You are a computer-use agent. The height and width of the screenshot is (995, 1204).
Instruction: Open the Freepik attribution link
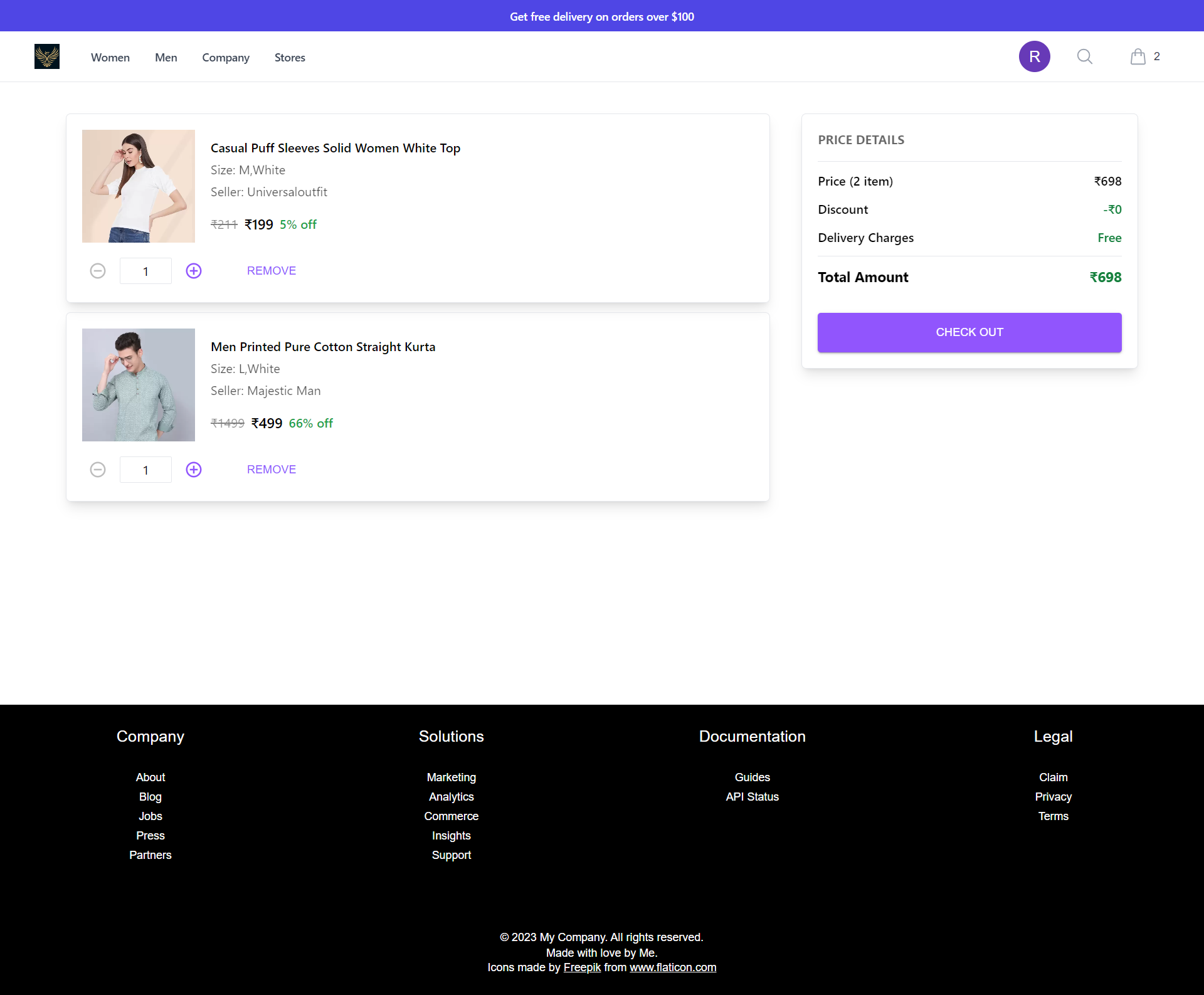[x=582, y=967]
